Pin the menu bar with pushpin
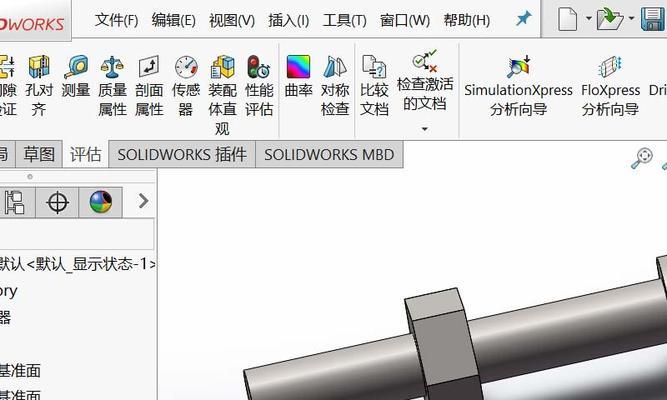Image resolution: width=667 pixels, height=400 pixels. [x=524, y=18]
